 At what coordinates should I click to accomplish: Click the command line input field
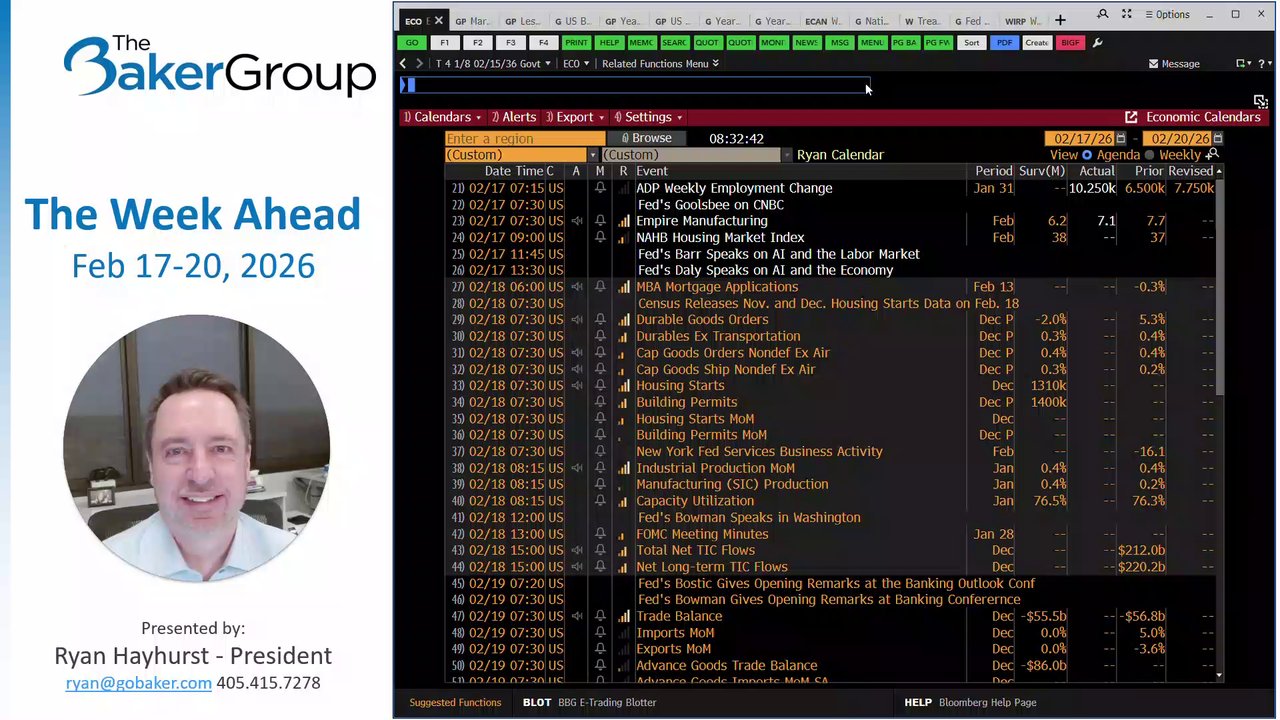click(635, 86)
